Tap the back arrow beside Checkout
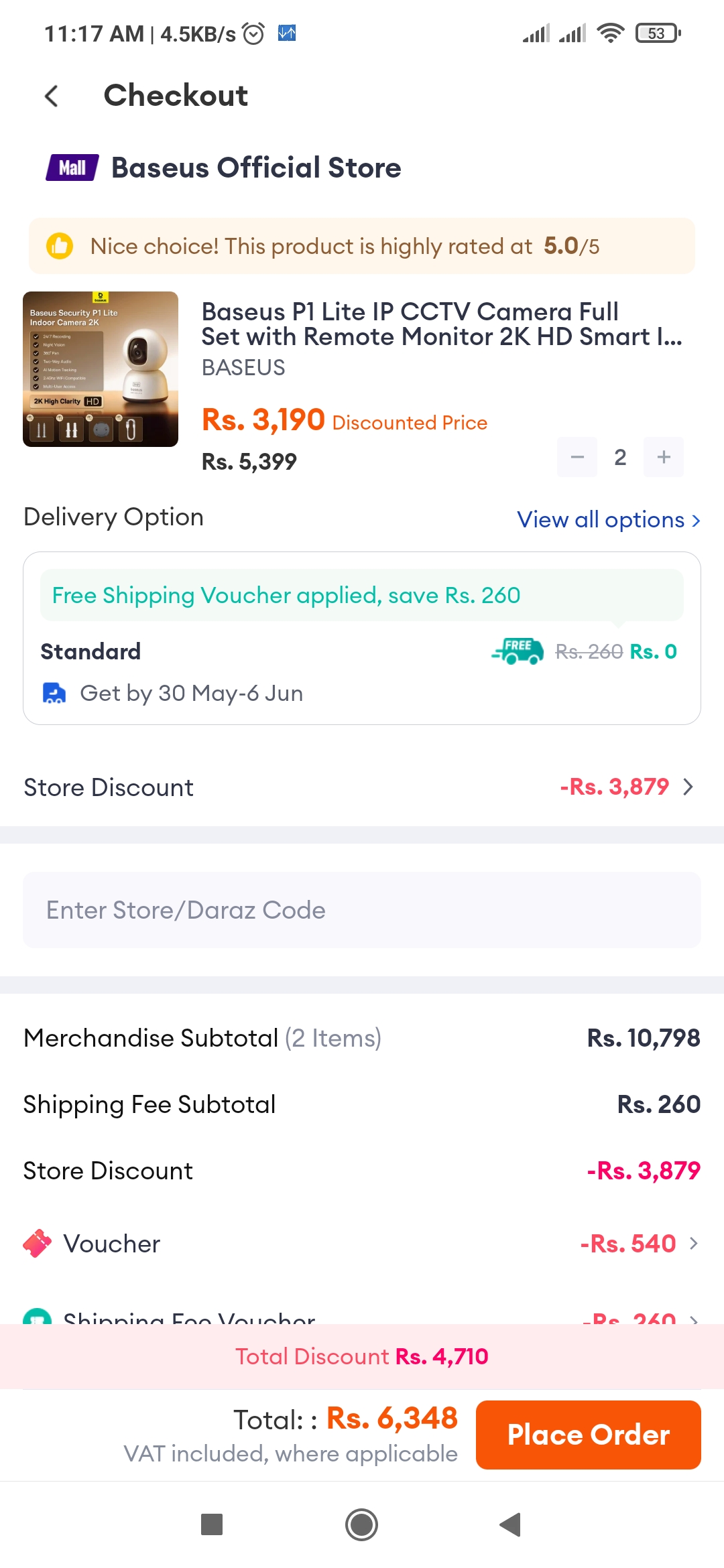Image resolution: width=724 pixels, height=1568 pixels. coord(52,96)
